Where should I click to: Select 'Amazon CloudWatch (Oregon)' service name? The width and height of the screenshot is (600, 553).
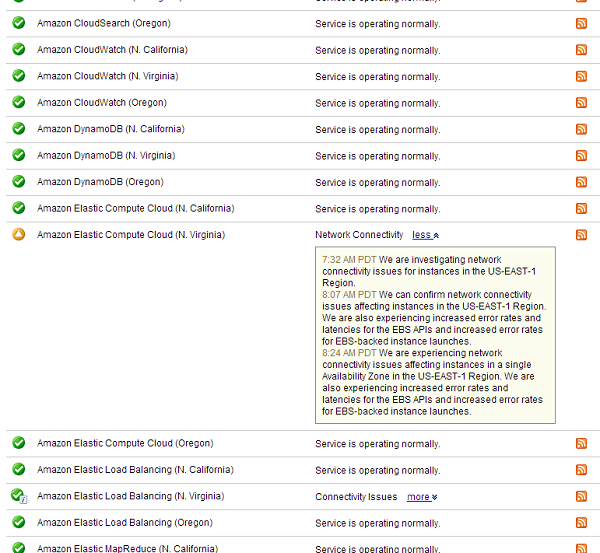point(102,103)
